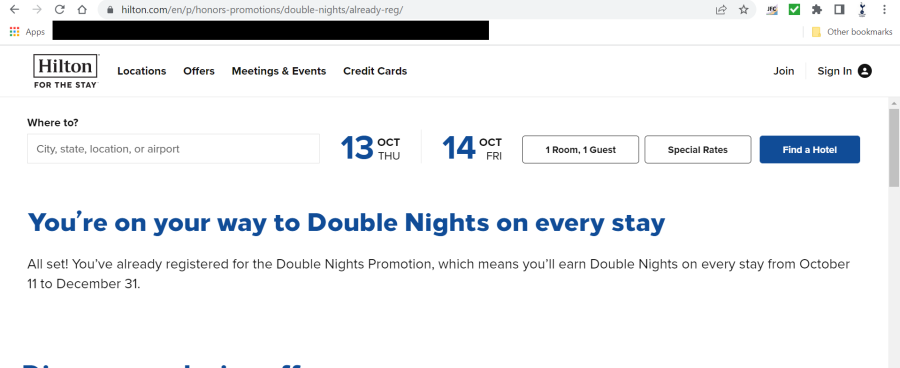Click the Find a Hotel button
This screenshot has height=368, width=900.
point(809,150)
